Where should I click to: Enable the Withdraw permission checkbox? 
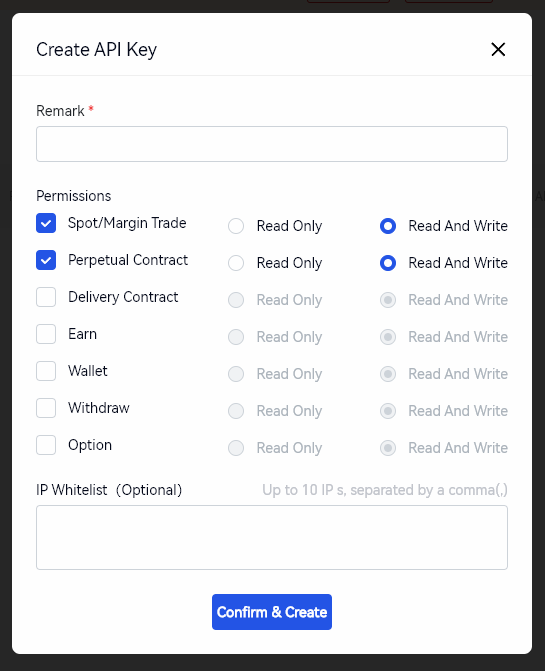pyautogui.click(x=46, y=408)
